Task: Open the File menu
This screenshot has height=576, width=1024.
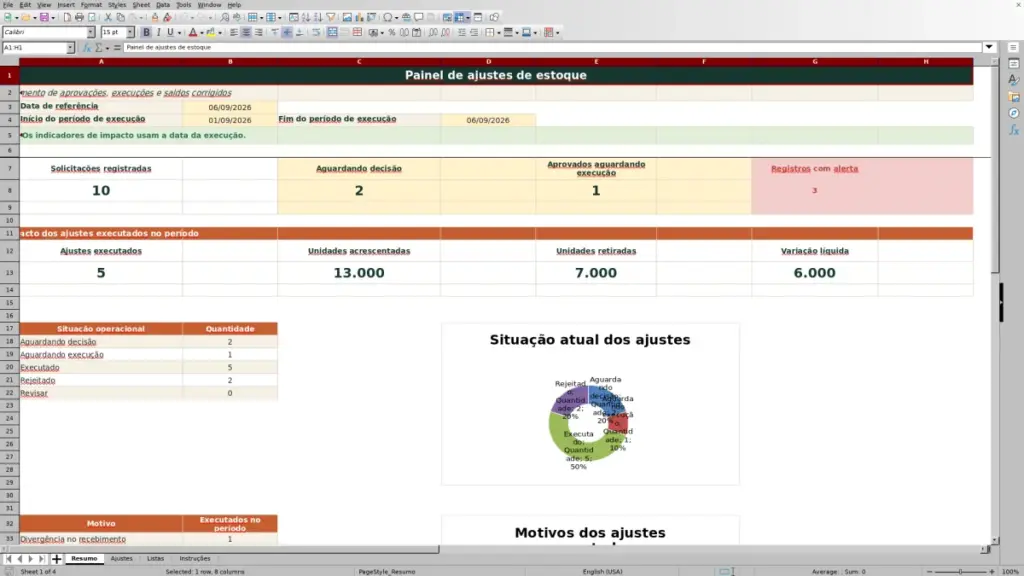Action: coord(8,5)
